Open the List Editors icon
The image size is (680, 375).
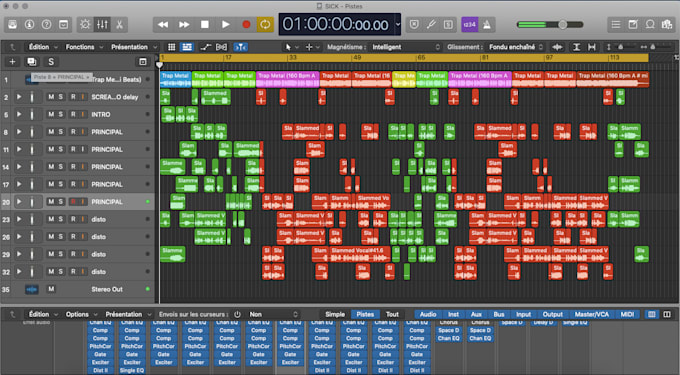point(616,25)
